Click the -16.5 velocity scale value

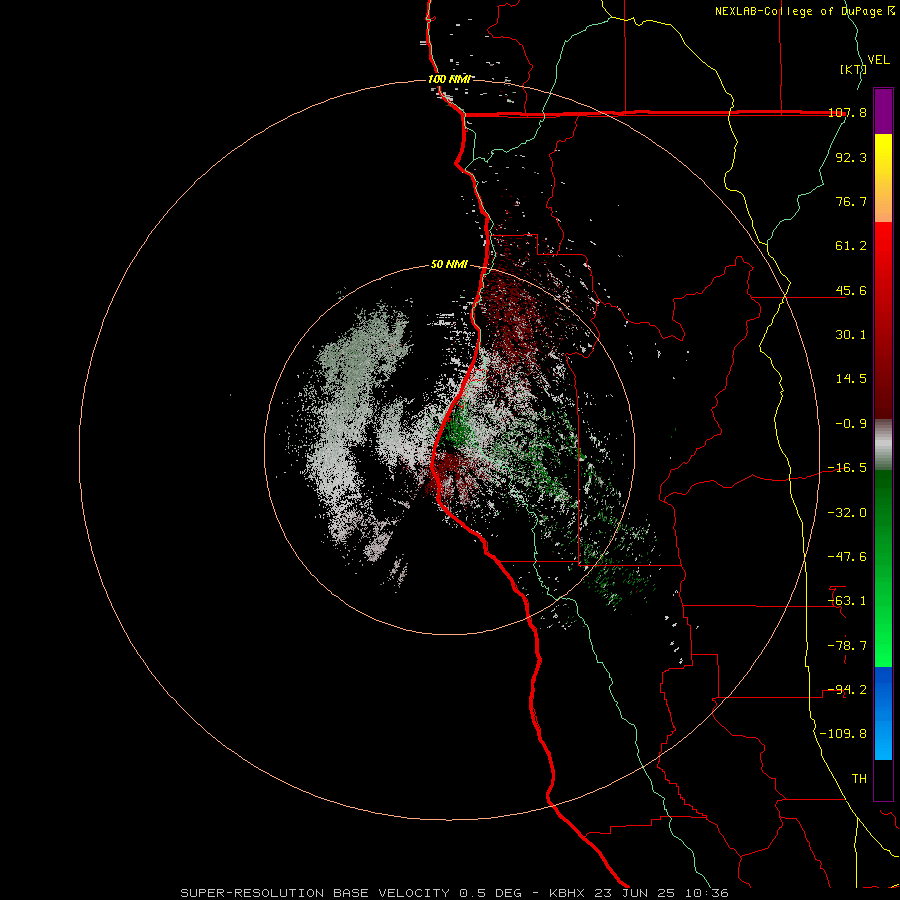coord(847,468)
